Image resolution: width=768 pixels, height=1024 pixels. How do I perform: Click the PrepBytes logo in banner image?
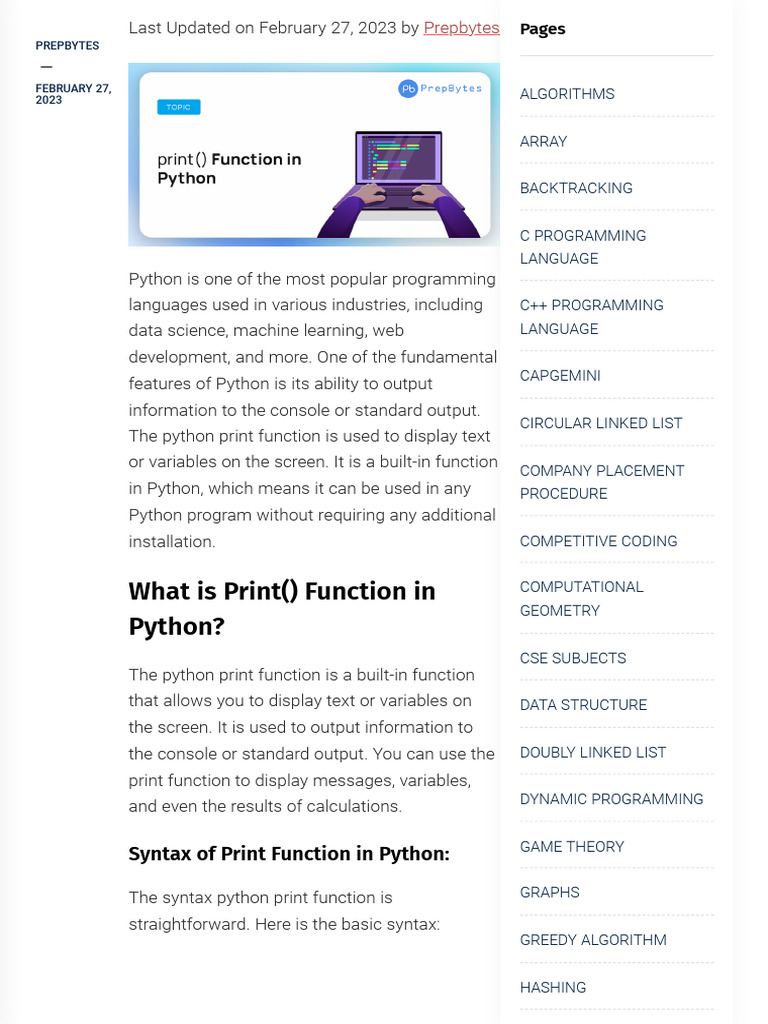pyautogui.click(x=441, y=88)
